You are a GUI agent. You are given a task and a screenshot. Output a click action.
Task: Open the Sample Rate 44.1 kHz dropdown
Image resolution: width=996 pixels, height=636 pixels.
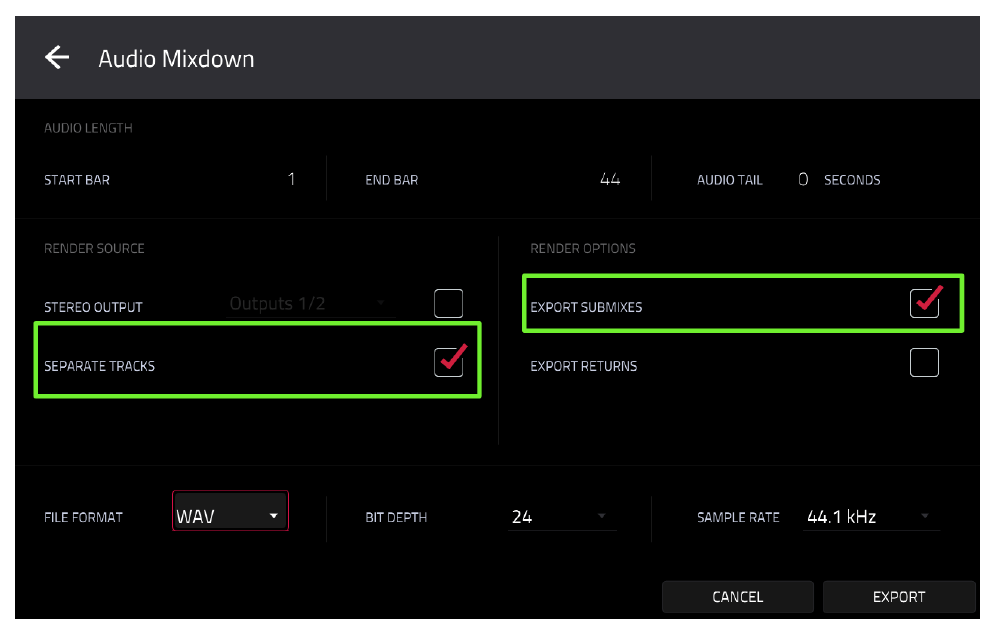(x=871, y=517)
